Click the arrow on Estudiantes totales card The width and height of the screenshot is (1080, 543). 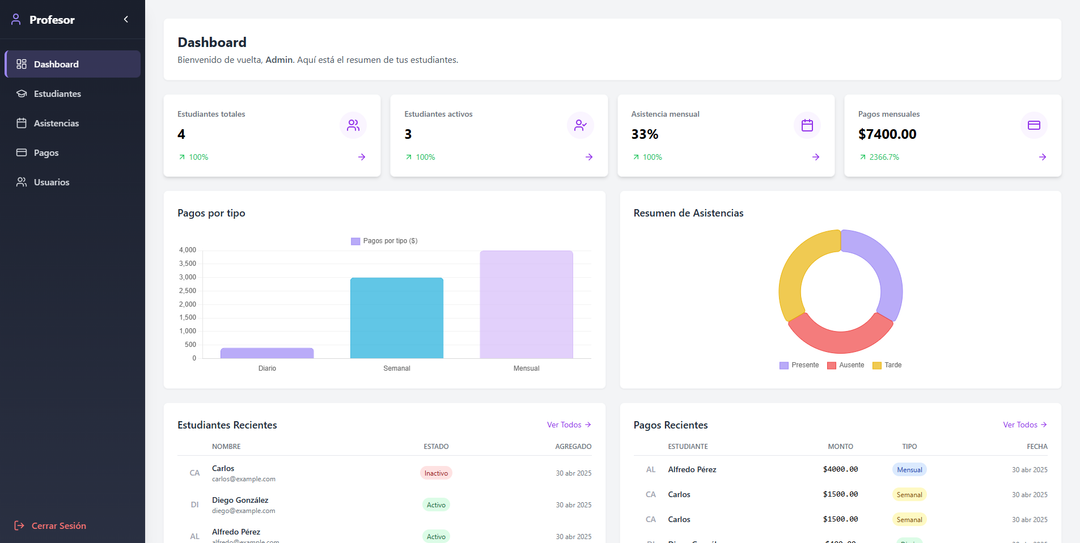point(362,157)
